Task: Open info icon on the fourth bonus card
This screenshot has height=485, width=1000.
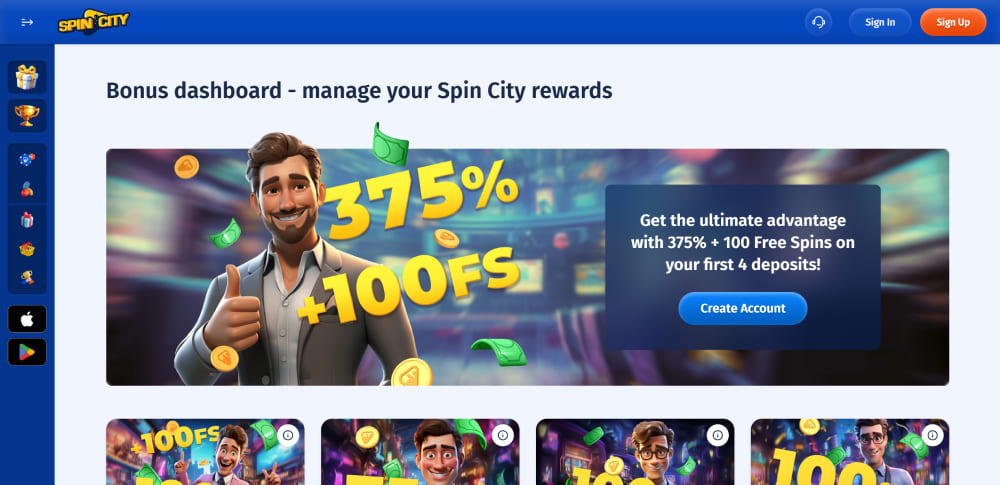Action: click(x=932, y=435)
